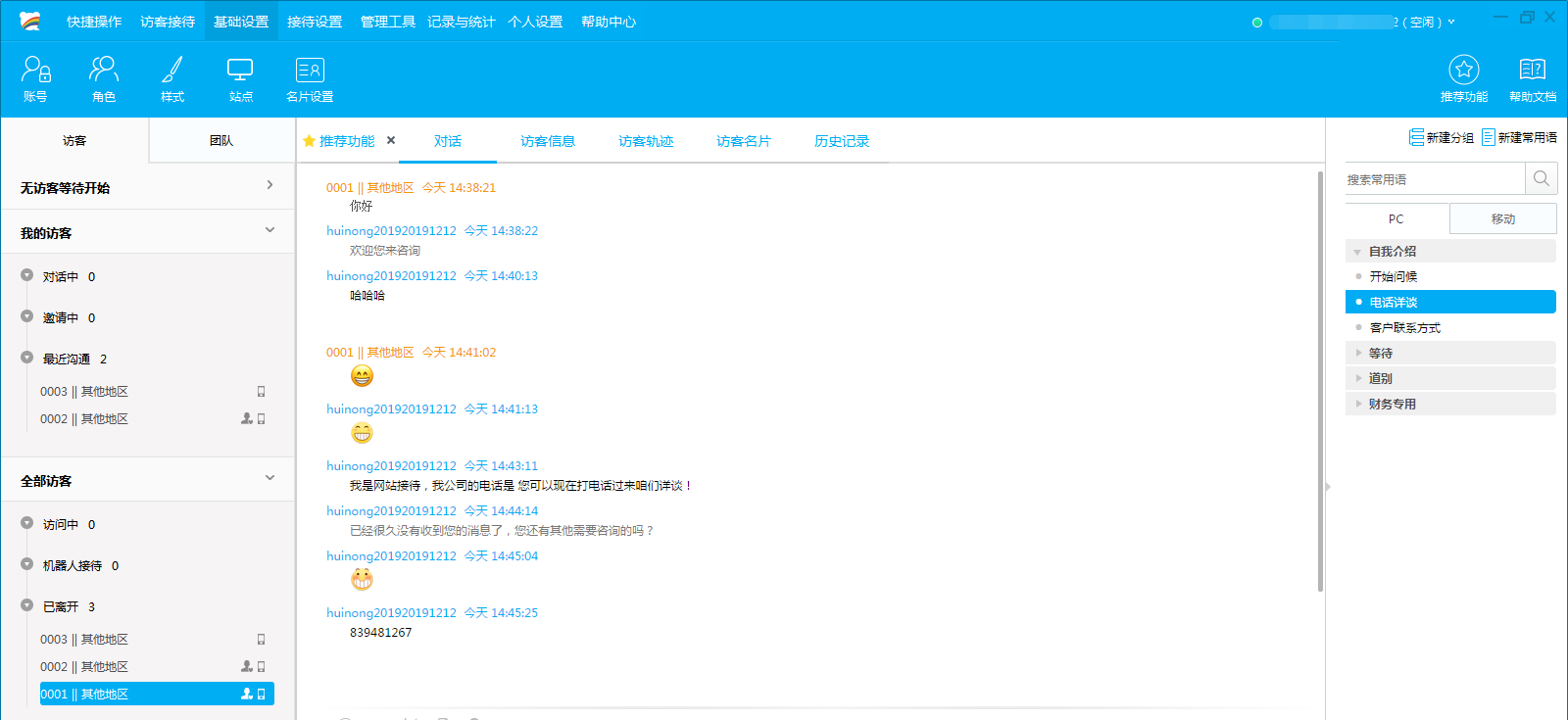This screenshot has height=720, width=1568.
Task: Click the 样式 style brush icon
Action: (172, 71)
